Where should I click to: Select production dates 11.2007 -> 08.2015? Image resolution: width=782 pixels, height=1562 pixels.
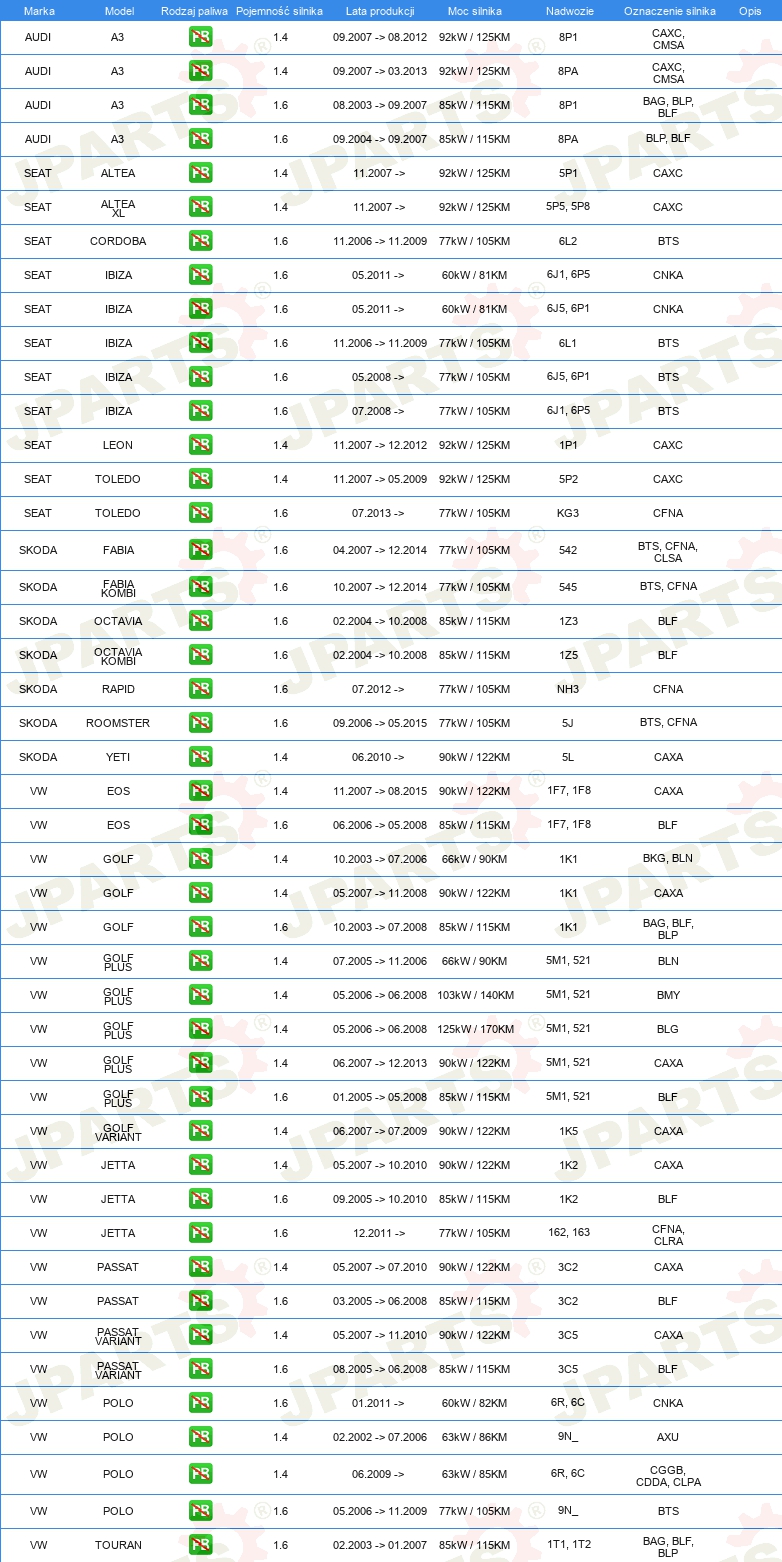click(380, 791)
